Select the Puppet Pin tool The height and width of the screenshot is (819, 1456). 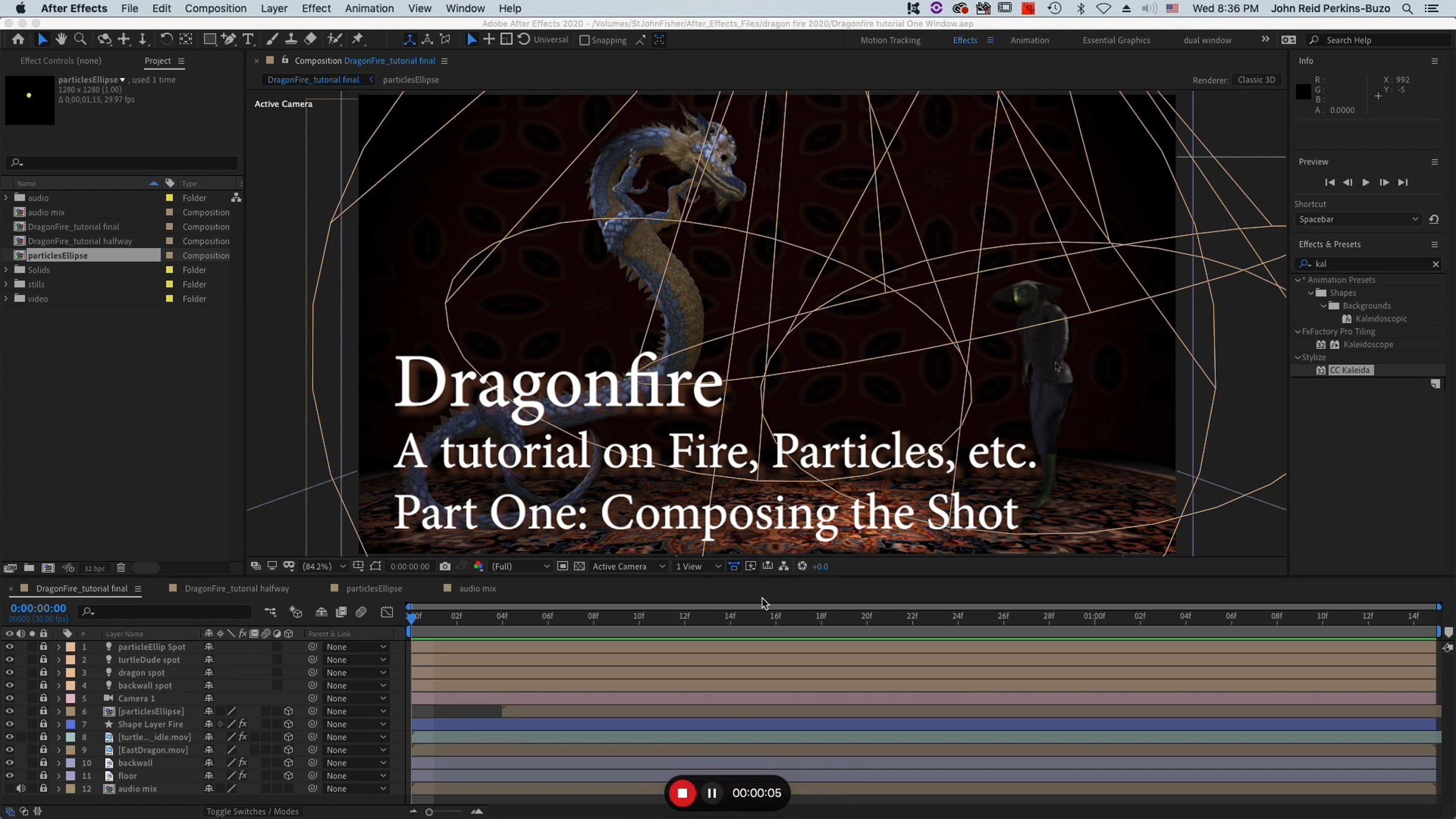(358, 39)
